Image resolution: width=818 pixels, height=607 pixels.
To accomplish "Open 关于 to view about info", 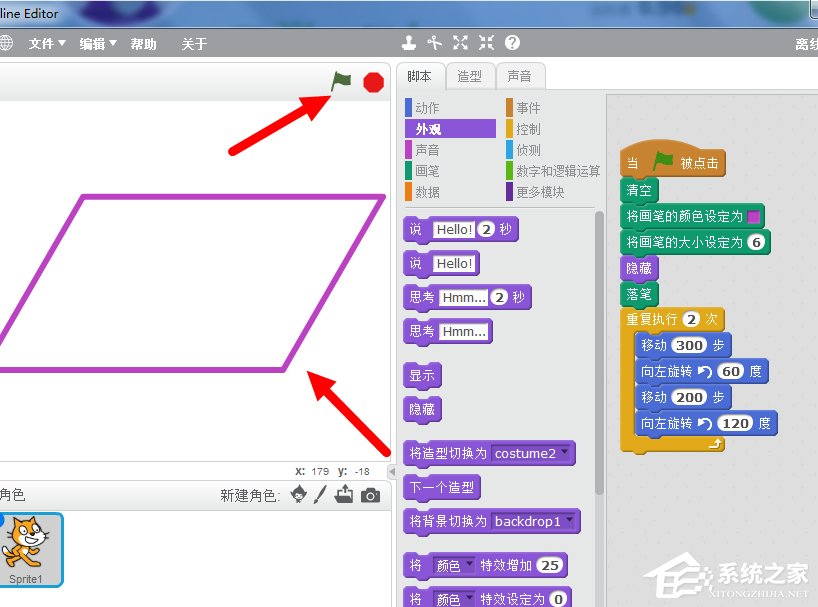I will [x=195, y=43].
